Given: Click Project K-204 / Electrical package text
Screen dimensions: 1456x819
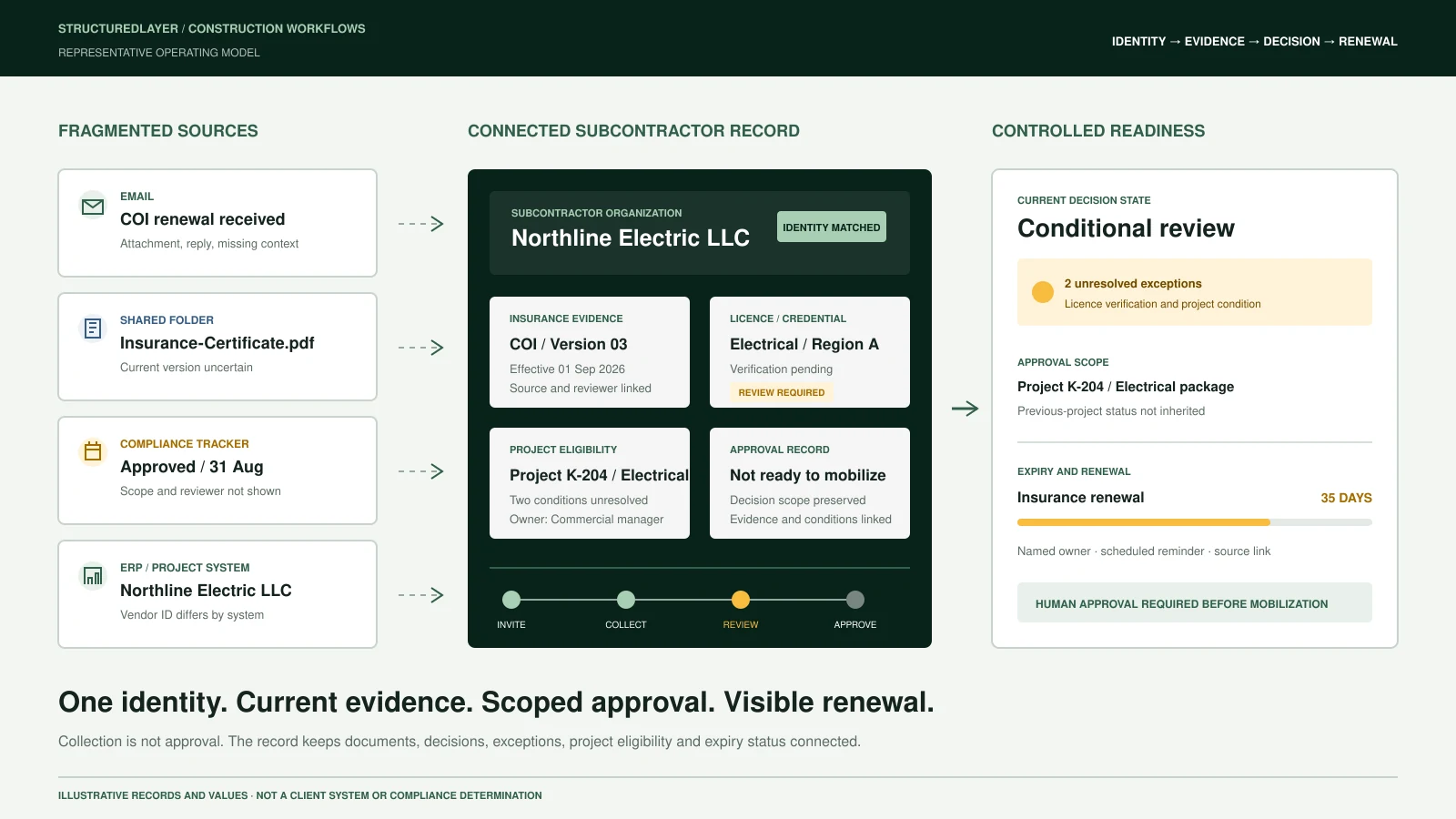Looking at the screenshot, I should pyautogui.click(x=1126, y=387).
